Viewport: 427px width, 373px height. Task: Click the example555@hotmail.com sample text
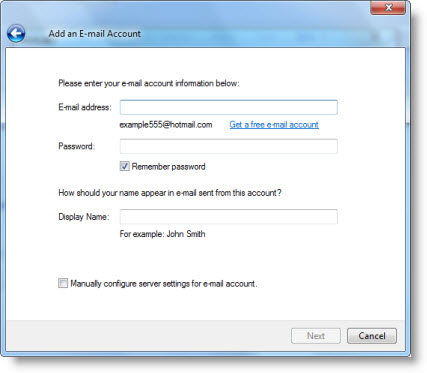point(166,125)
